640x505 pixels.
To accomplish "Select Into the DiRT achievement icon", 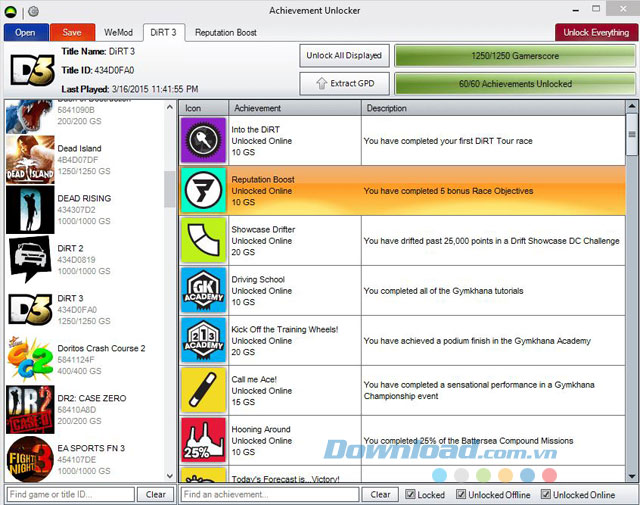I will click(203, 140).
